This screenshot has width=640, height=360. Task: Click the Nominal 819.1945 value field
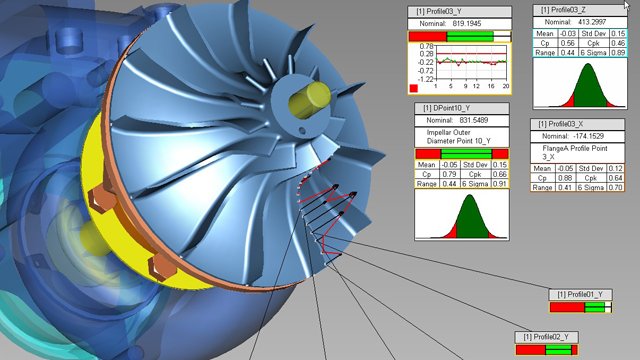[459, 24]
